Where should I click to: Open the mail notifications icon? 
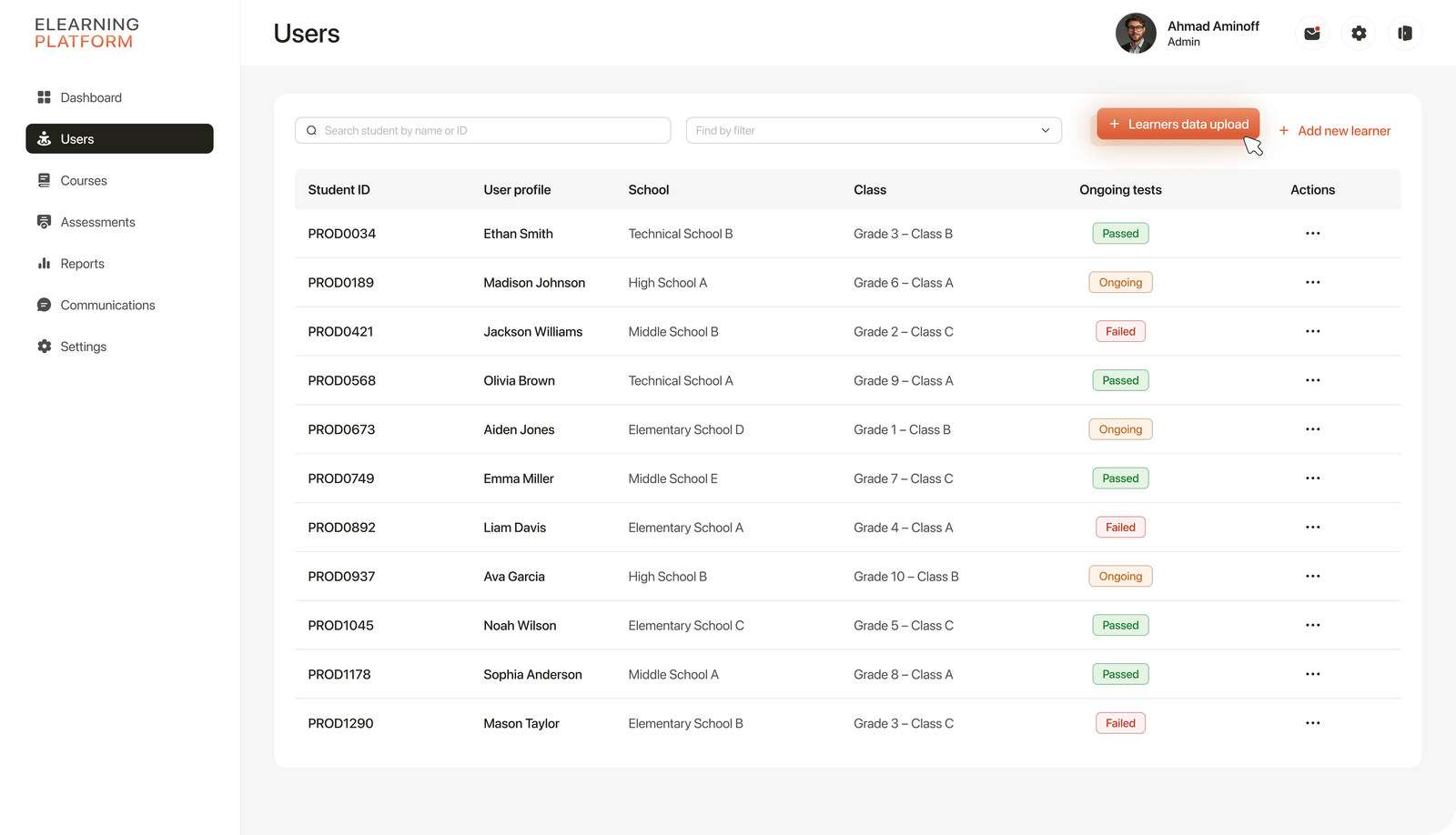click(x=1311, y=34)
